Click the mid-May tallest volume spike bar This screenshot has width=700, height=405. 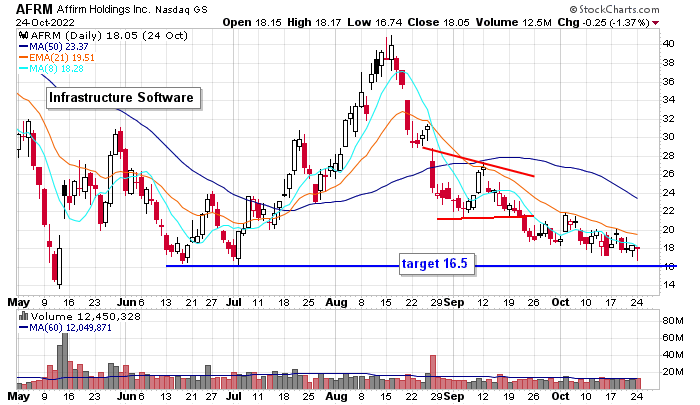pyautogui.click(x=65, y=361)
